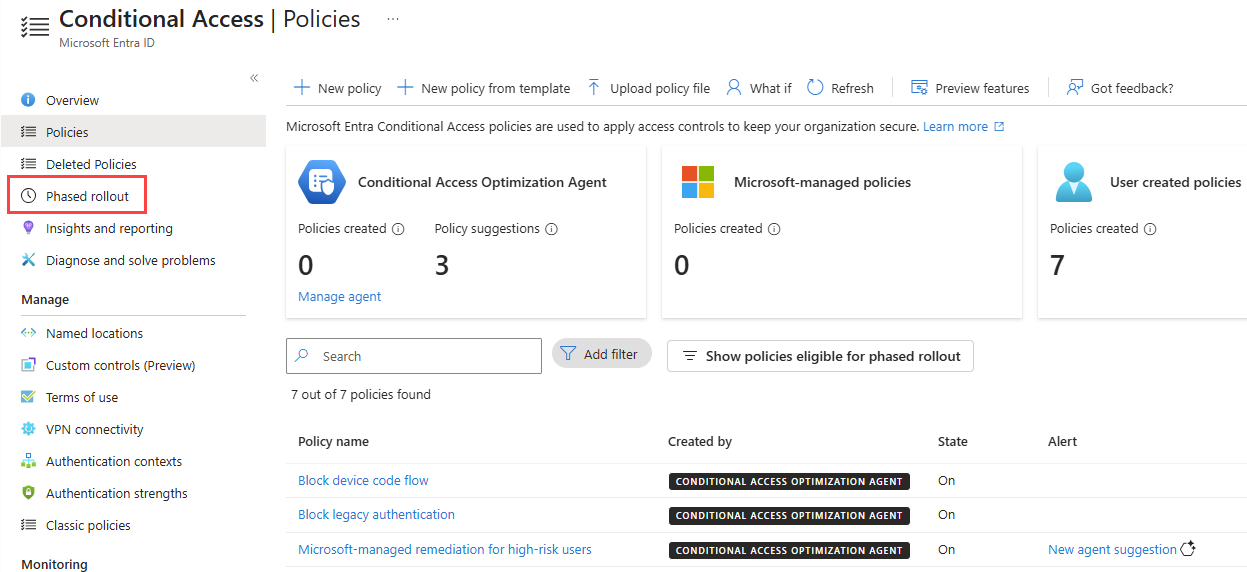Select Policies in the sidebar

[133, 132]
